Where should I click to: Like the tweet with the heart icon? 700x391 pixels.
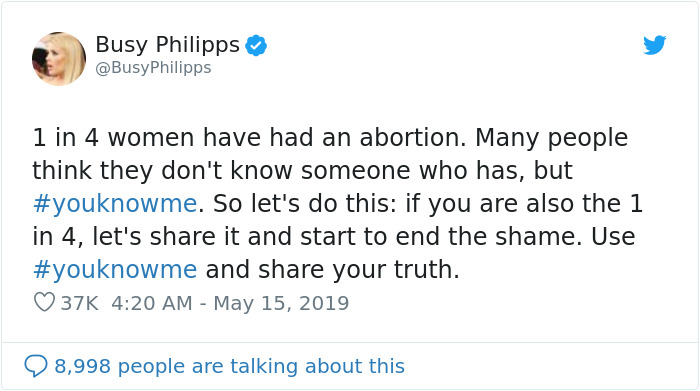click(x=44, y=302)
